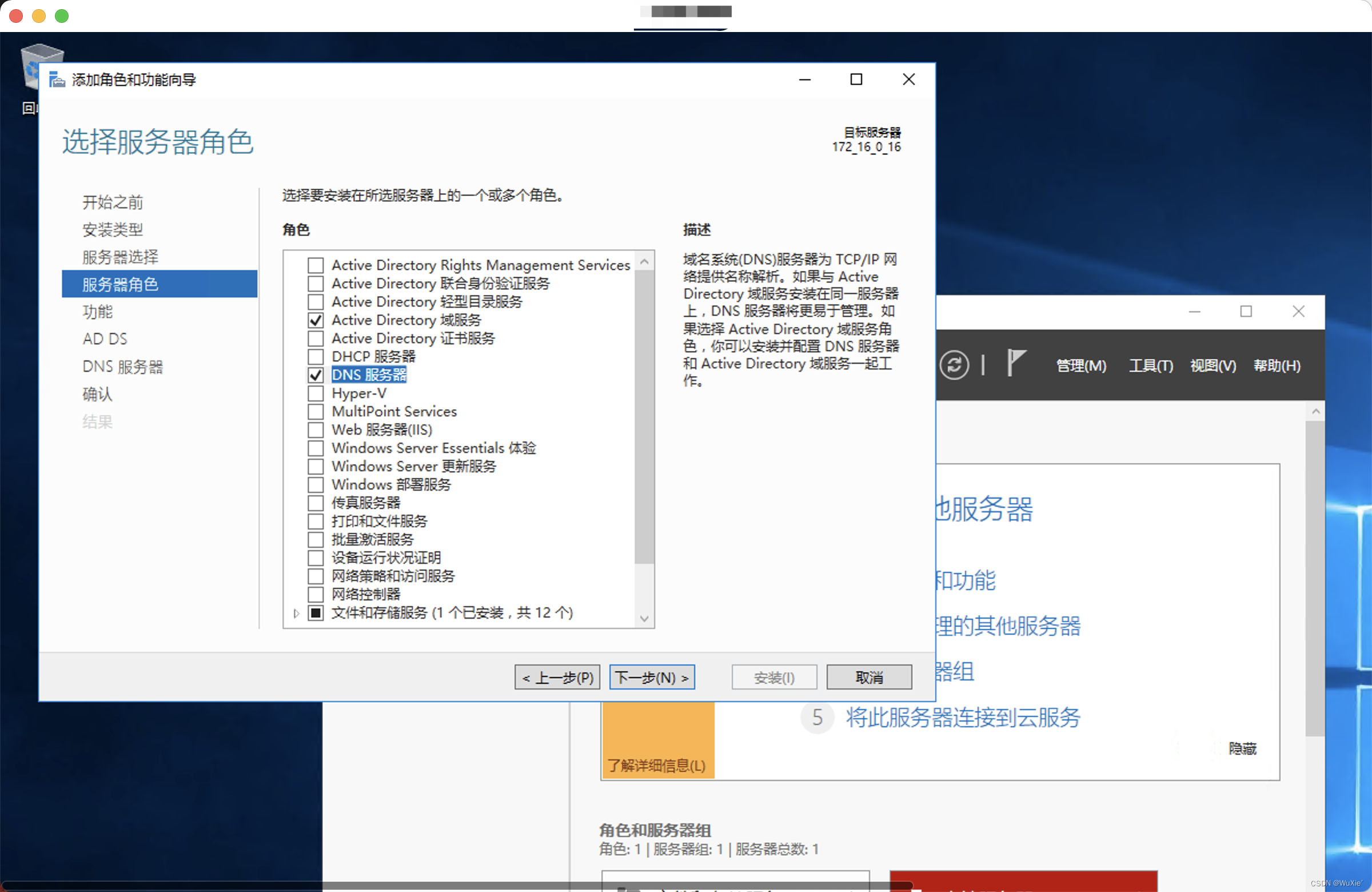Viewport: 1372px width, 892px height.
Task: Open 将此服务器连接到云服务 link
Action: click(x=963, y=718)
